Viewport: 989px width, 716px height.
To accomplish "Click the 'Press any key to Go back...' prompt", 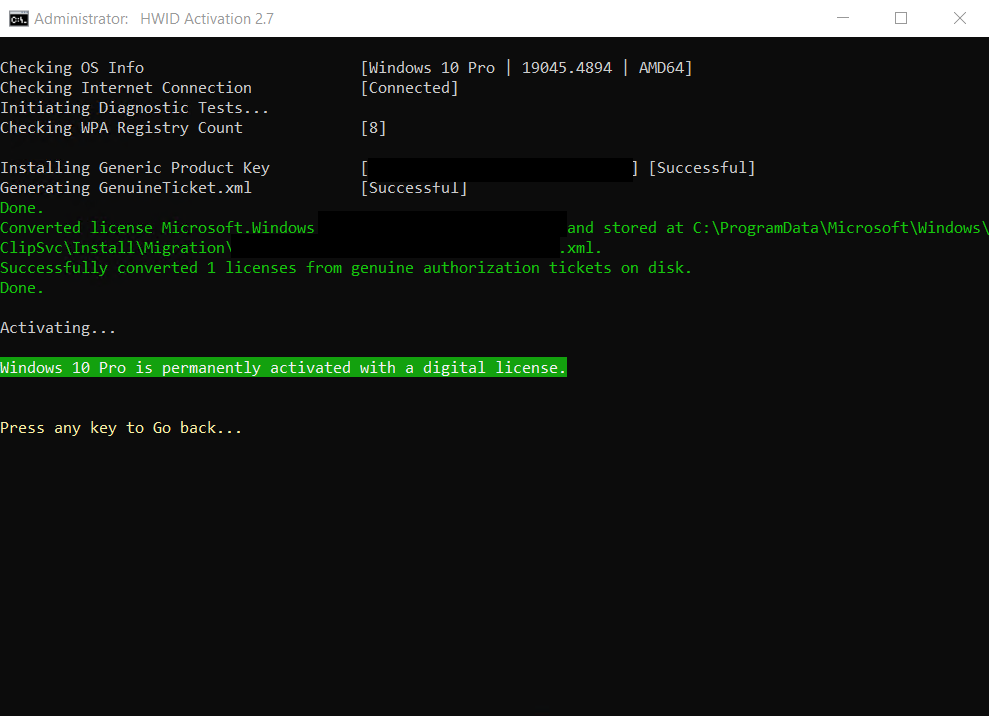I will [x=121, y=428].
